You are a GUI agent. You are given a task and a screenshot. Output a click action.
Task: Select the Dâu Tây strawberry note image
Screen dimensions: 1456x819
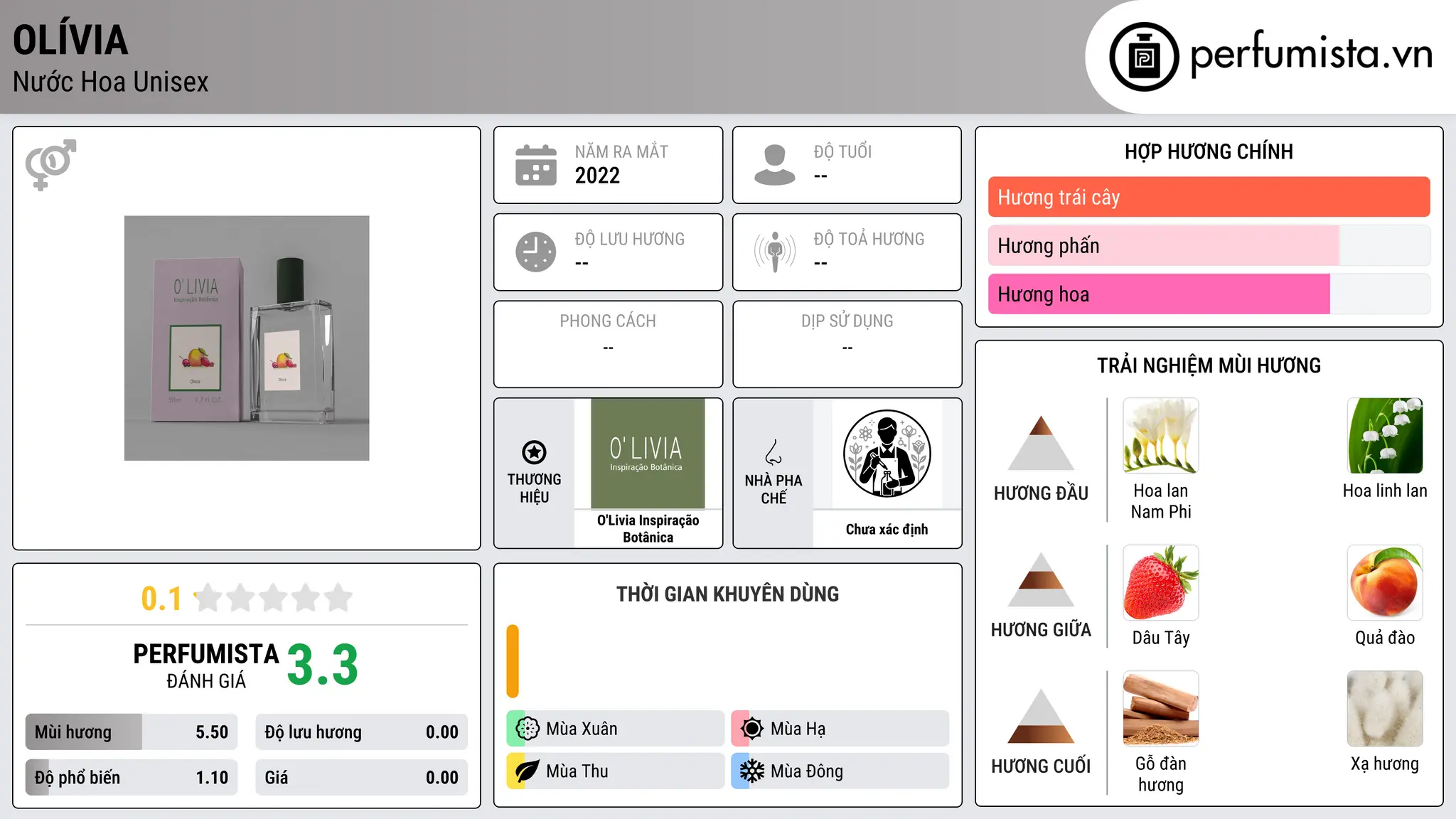point(1161,583)
